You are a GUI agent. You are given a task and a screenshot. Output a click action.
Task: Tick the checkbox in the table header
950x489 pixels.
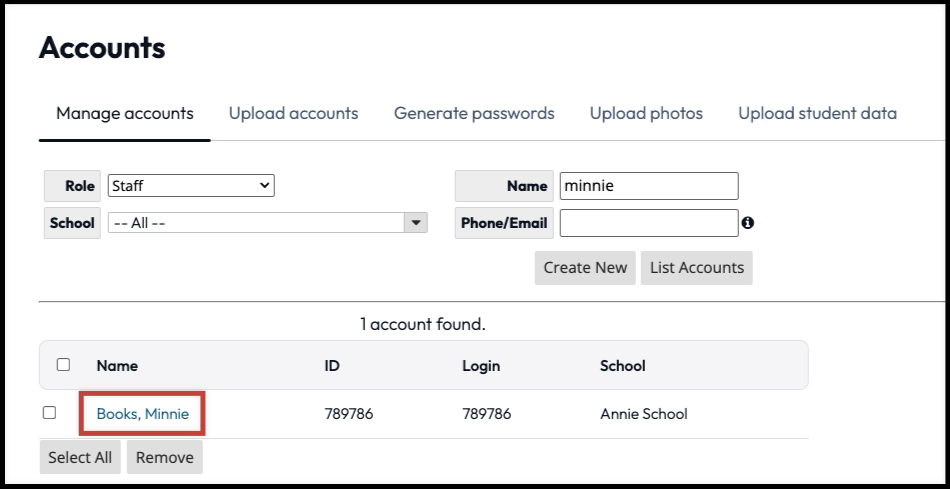[x=63, y=365]
